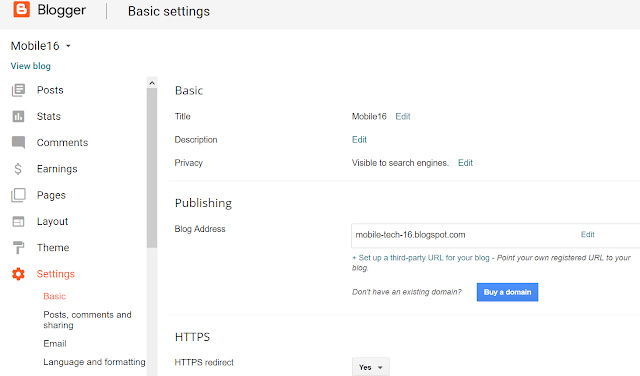Click the Visible to search engines text
Image resolution: width=640 pixels, height=376 pixels.
click(x=400, y=163)
